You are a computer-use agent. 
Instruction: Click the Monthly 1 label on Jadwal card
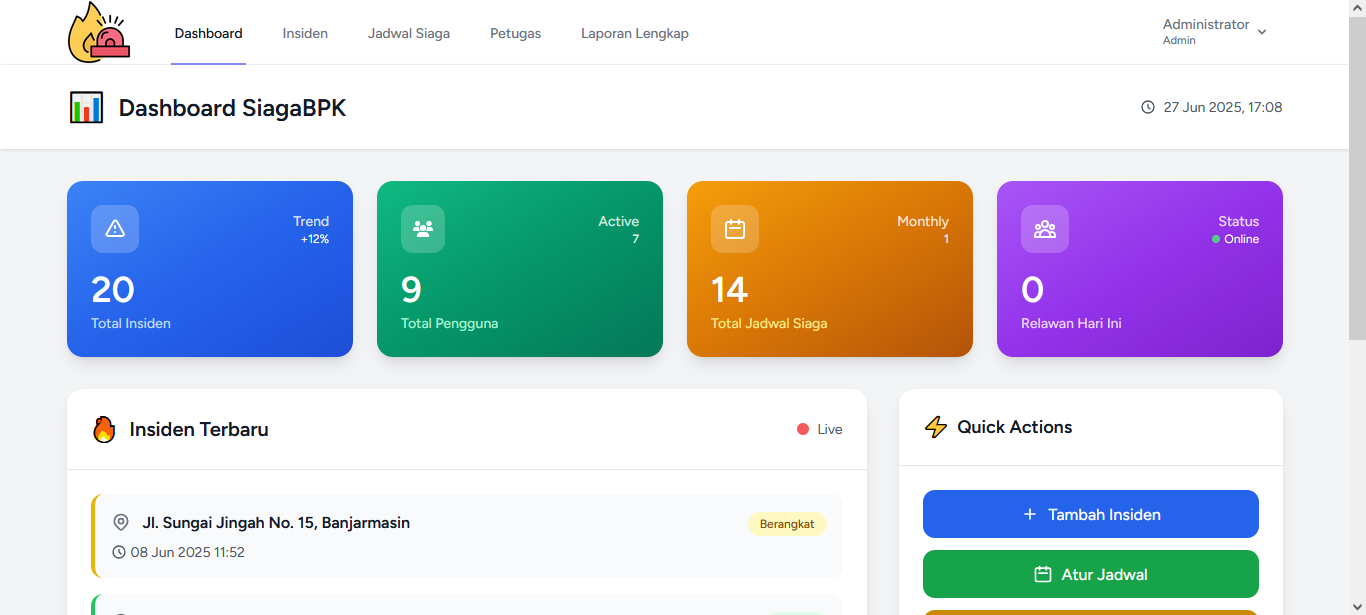pos(923,230)
